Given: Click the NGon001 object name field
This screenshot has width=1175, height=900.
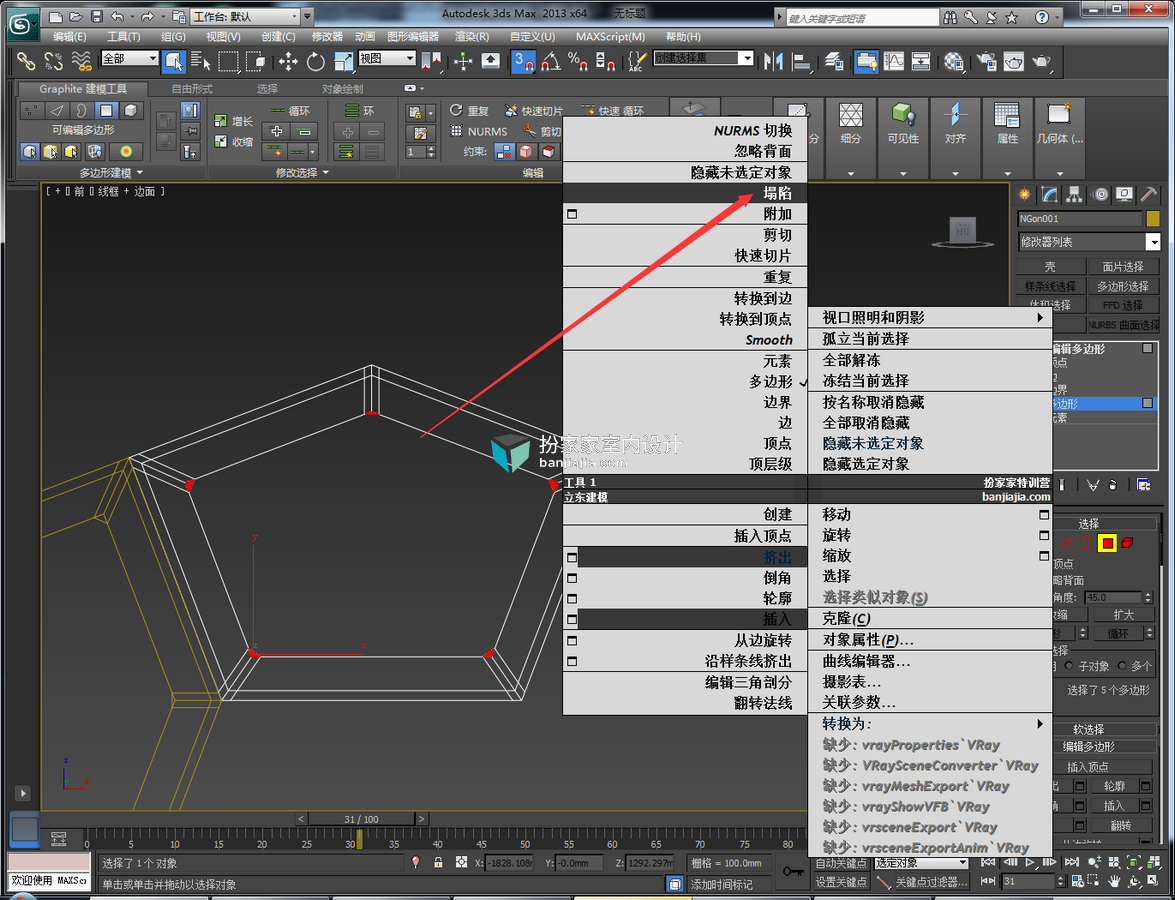Looking at the screenshot, I should click(1079, 219).
